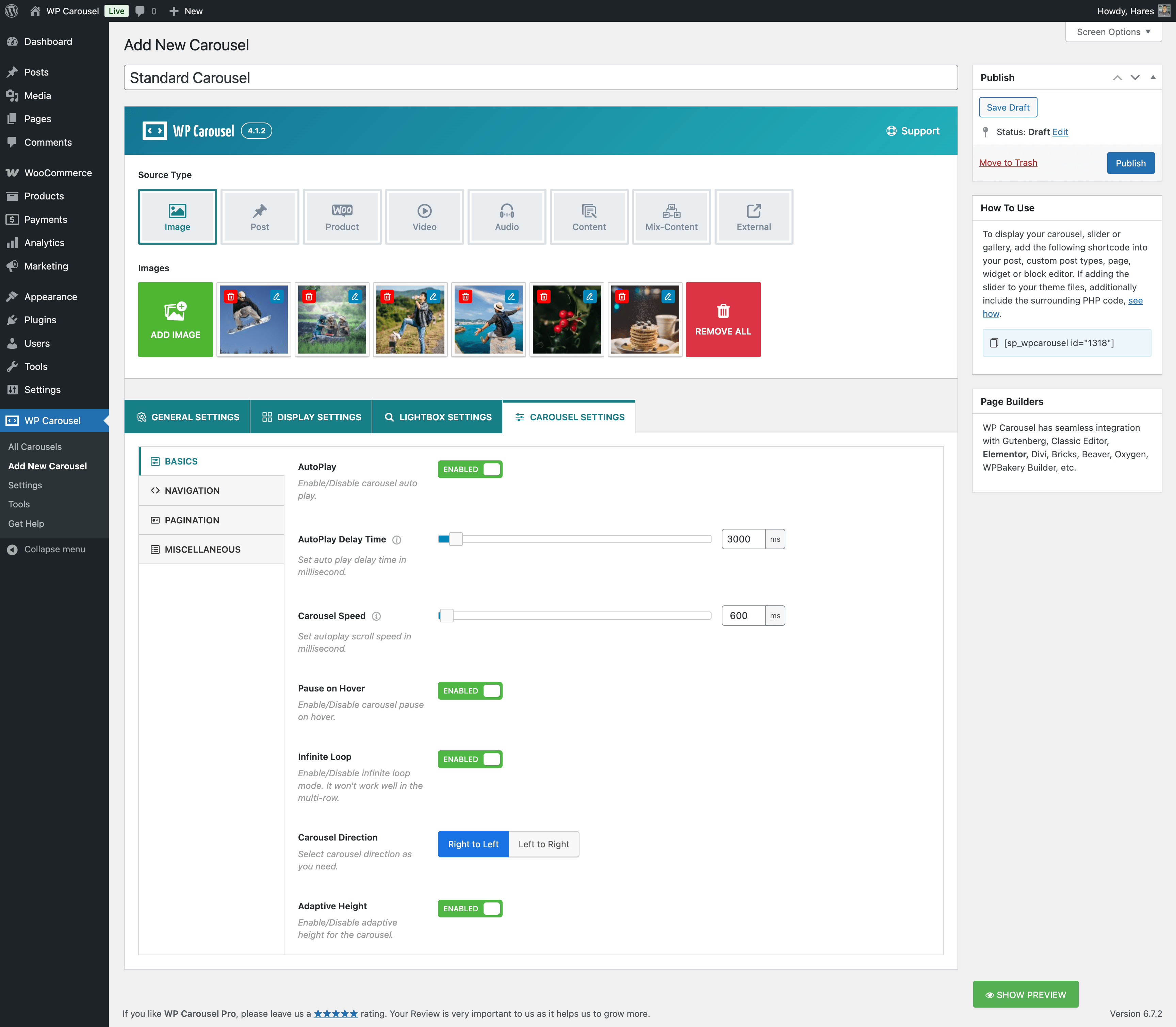The width and height of the screenshot is (1176, 1027).
Task: Collapse the Publish panel
Action: (1153, 77)
